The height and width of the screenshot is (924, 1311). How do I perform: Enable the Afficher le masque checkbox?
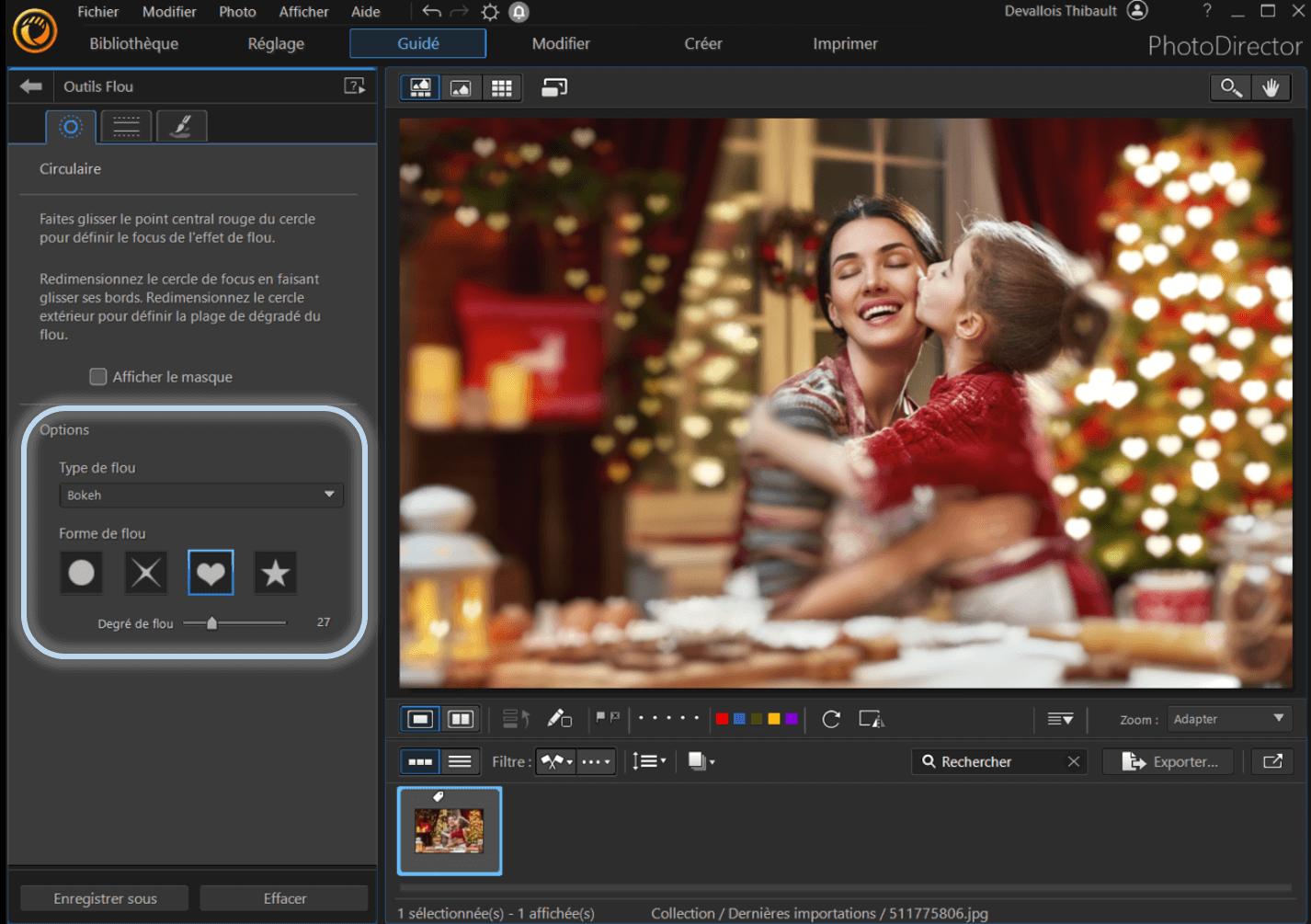pyautogui.click(x=98, y=377)
